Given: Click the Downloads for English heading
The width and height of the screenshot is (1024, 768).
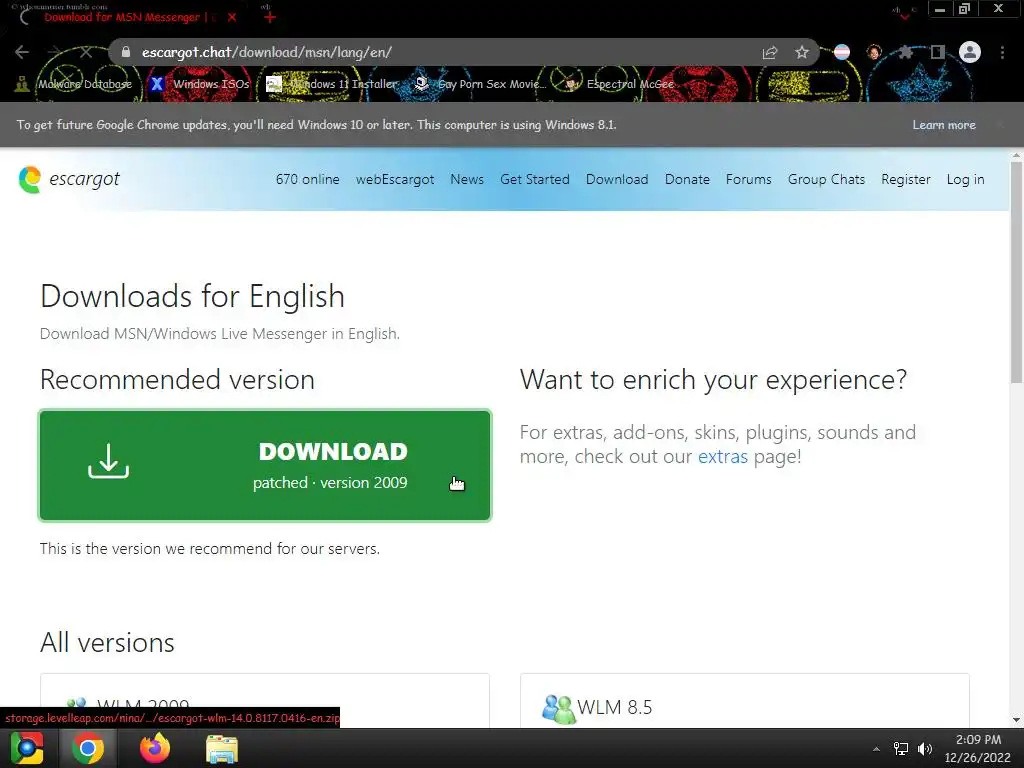Looking at the screenshot, I should [x=192, y=296].
